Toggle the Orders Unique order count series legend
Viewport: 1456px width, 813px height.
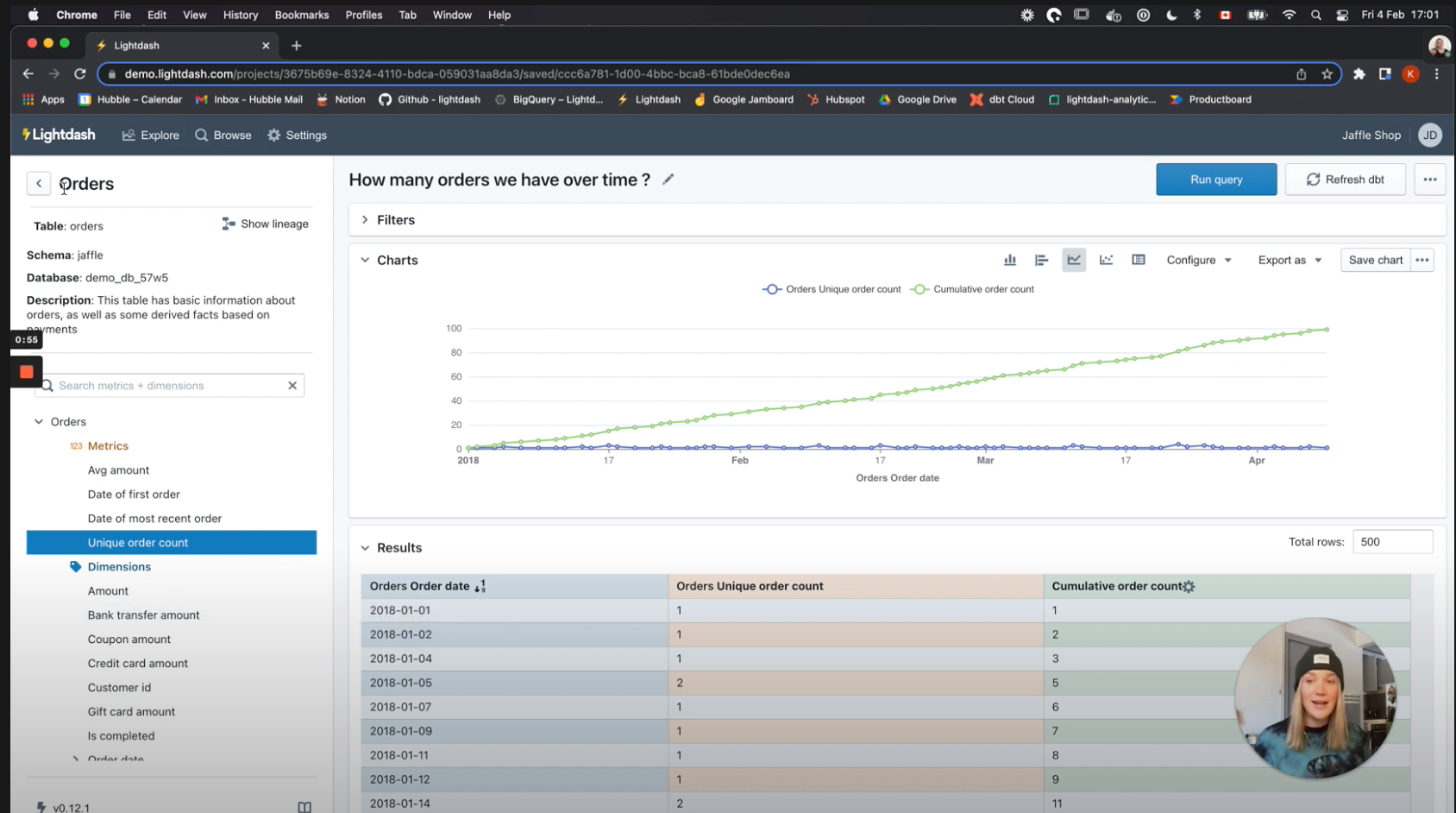tap(831, 289)
